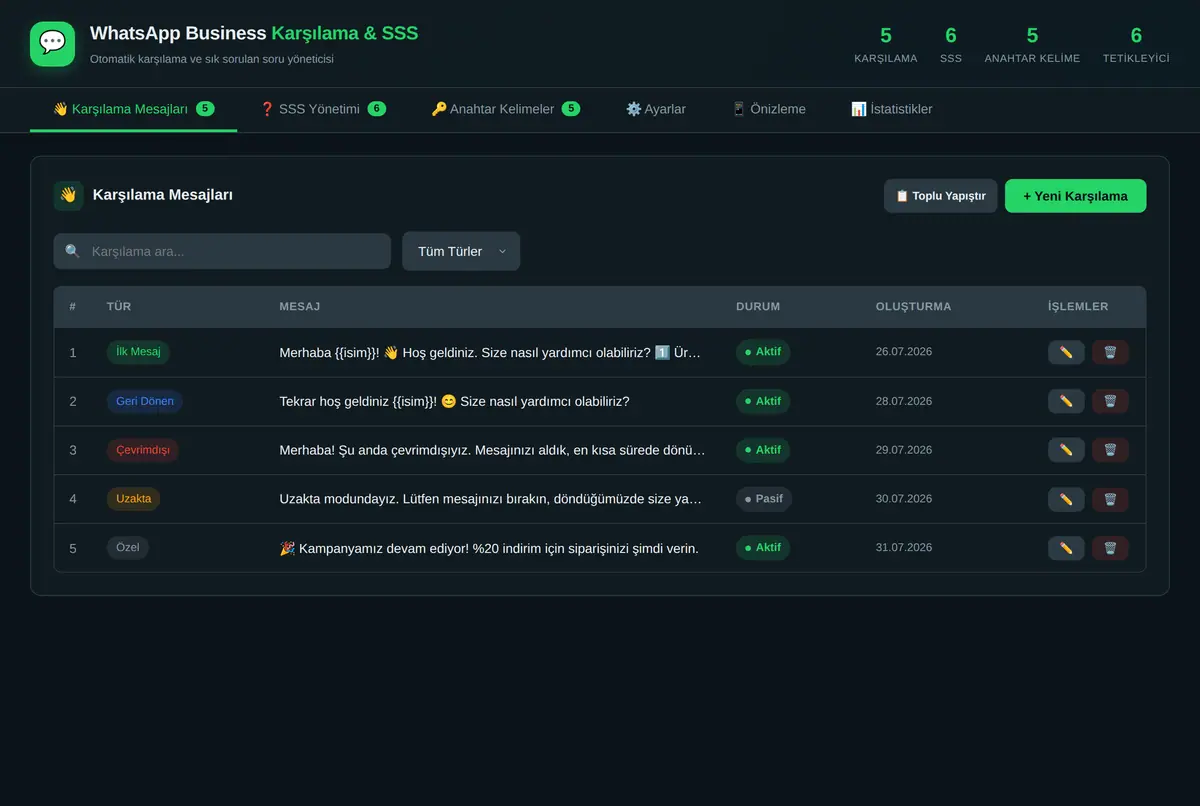Click the waving hand icon beside Karşılama Mesajları heading
1200x806 pixels.
[68, 196]
